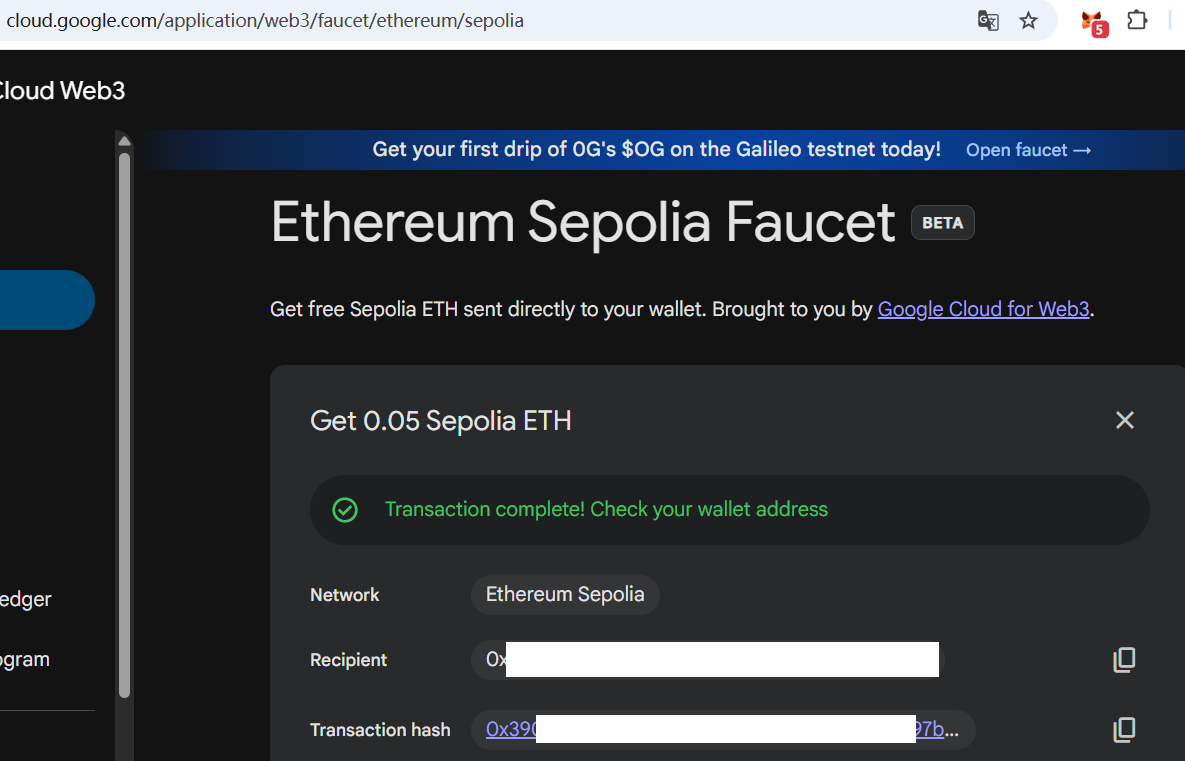Open the sidebar item ending in 'edger'

(x=25, y=599)
